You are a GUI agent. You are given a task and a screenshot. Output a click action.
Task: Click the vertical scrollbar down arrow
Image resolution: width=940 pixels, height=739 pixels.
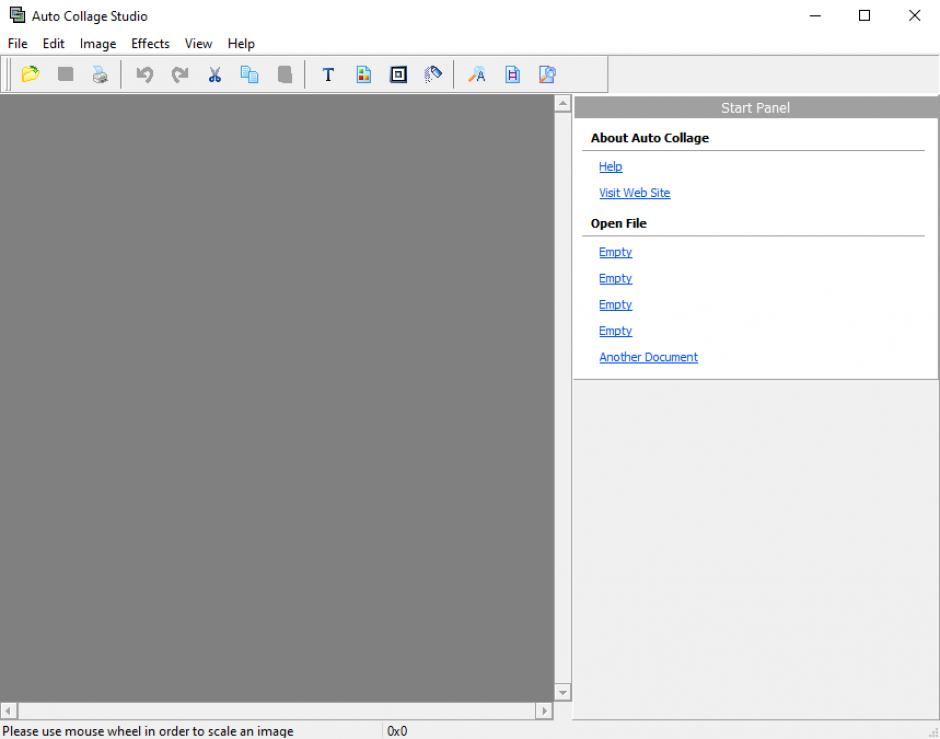click(562, 692)
